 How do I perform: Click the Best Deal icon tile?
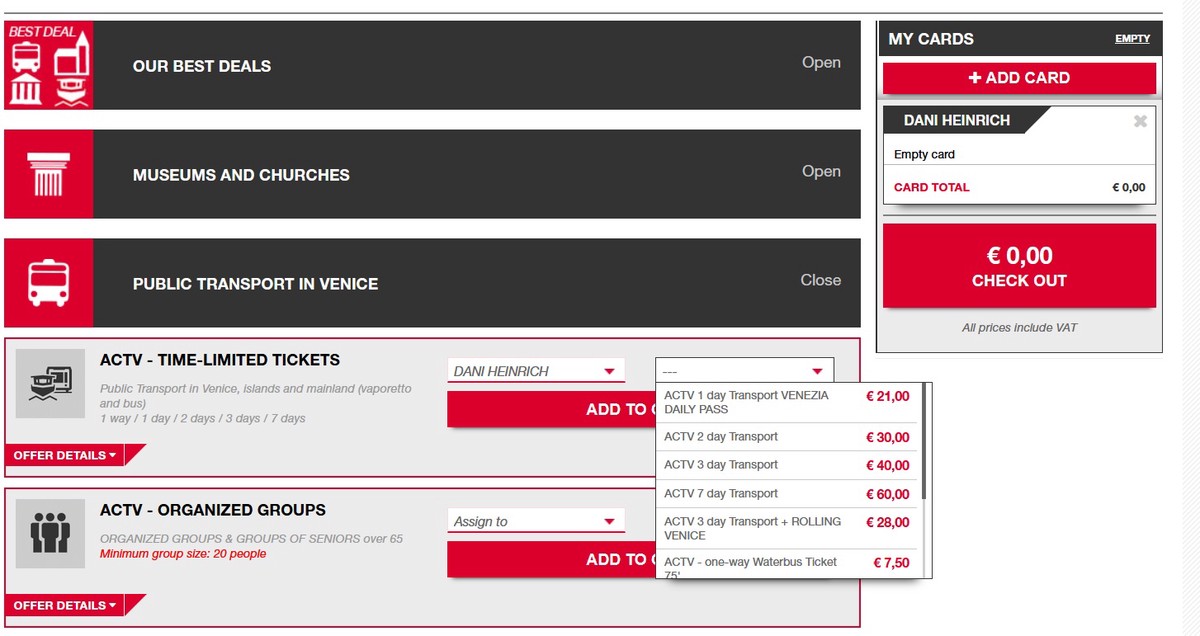[49, 65]
